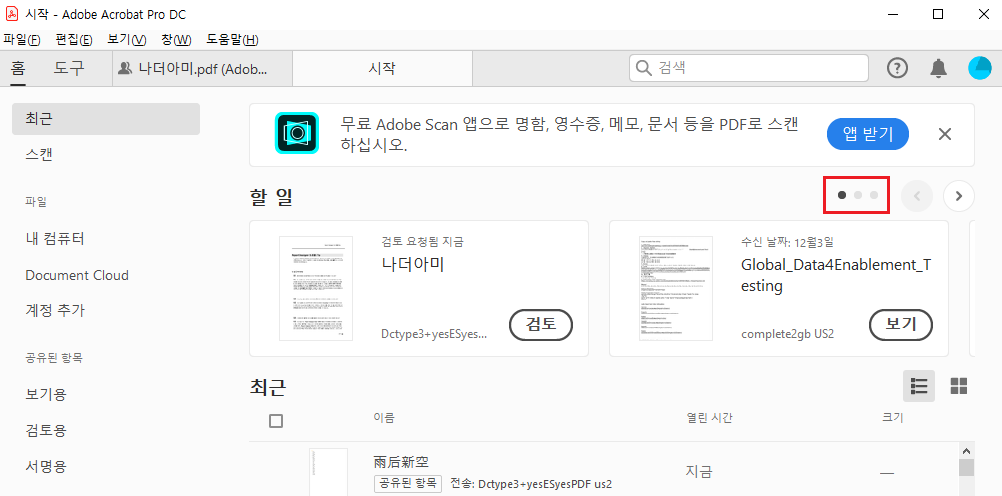
Task: Select the third carousel page dot
Action: pyautogui.click(x=874, y=196)
